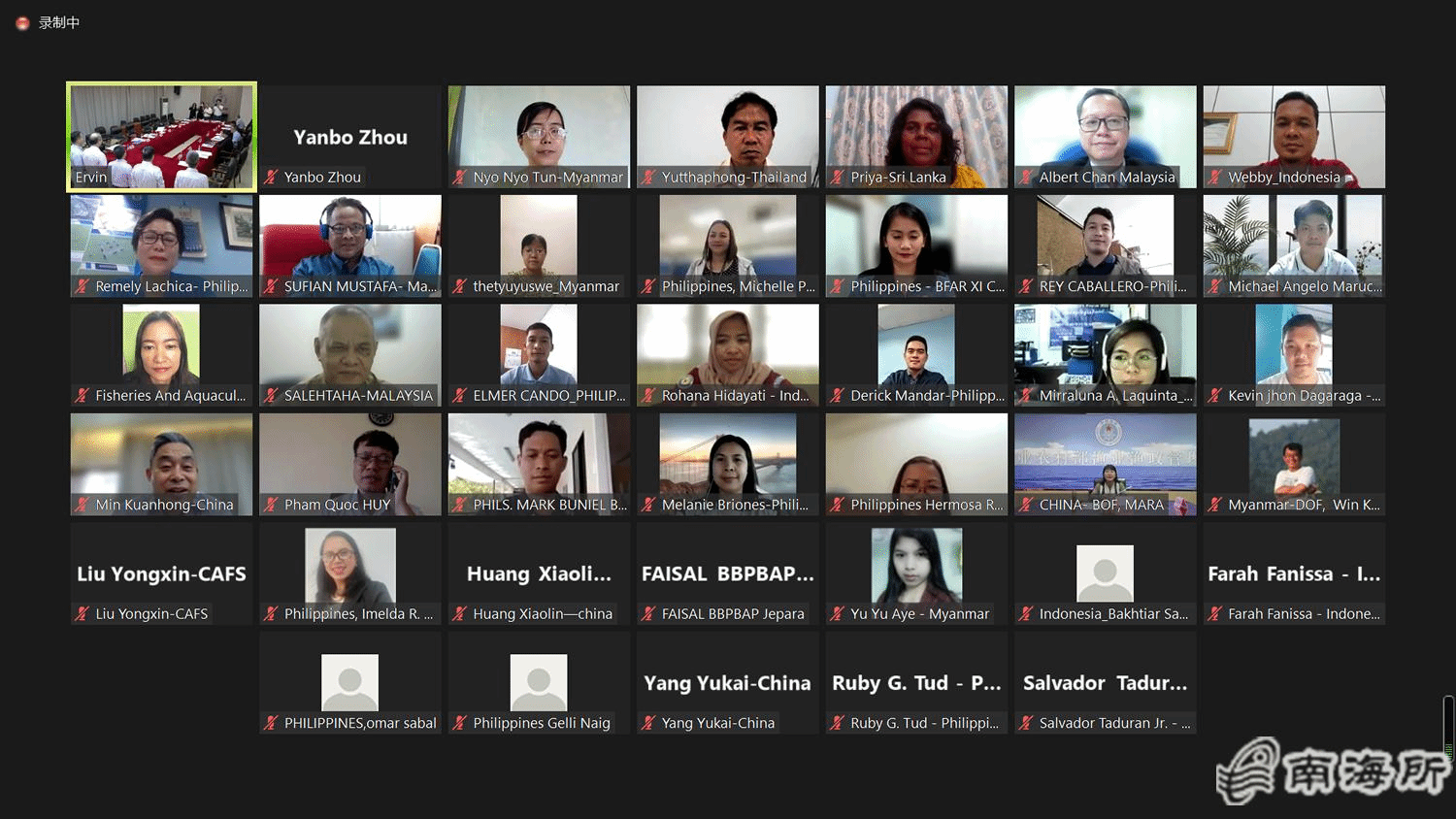Image resolution: width=1456 pixels, height=819 pixels.
Task: Click muted mic icon beside Yanbo Zhou
Action: pos(272,178)
